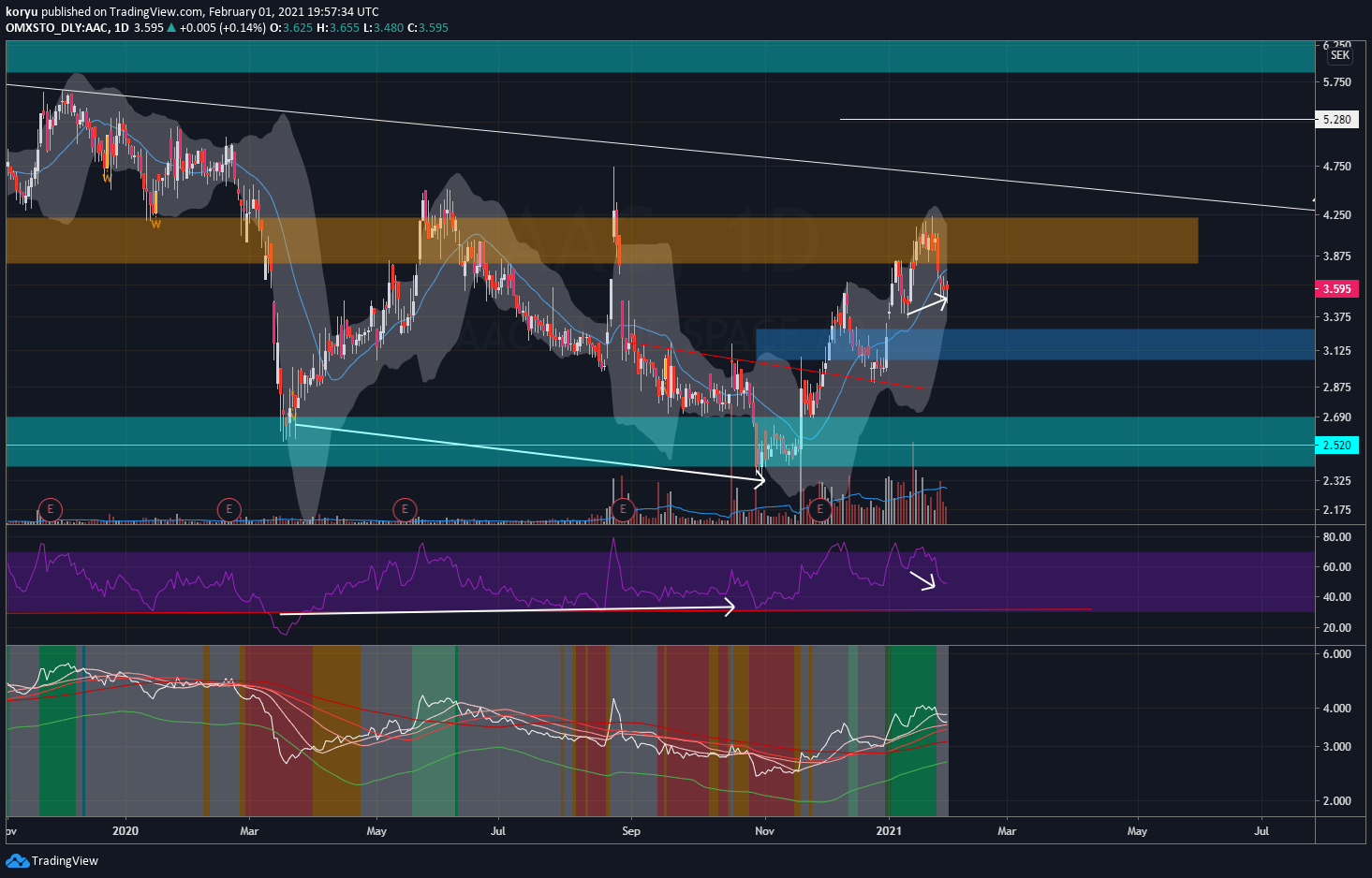Viewport: 1372px width, 878px height.
Task: Select the C:3.595 close value
Action: pos(428,27)
